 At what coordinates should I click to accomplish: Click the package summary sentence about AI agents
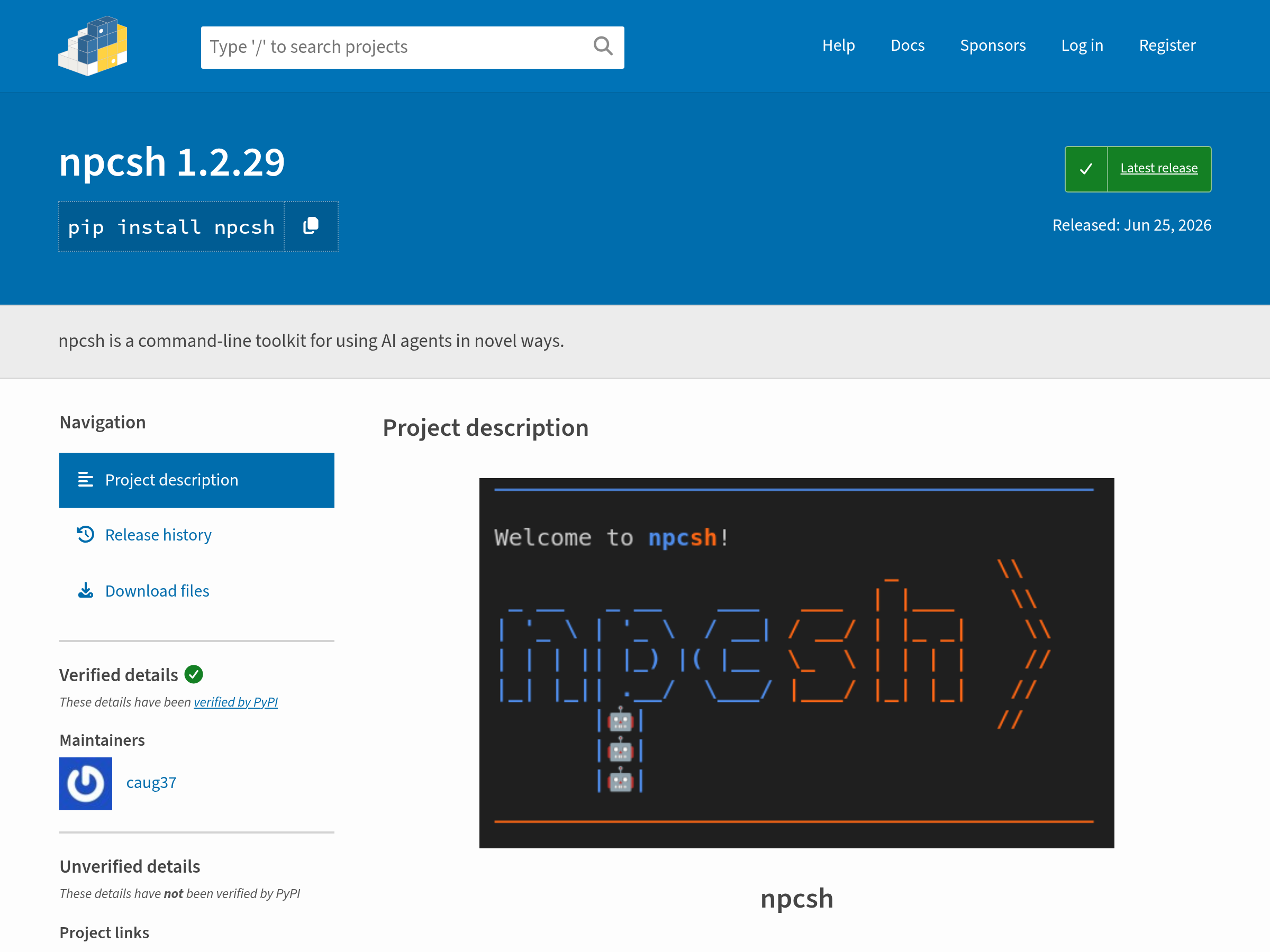pyautogui.click(x=311, y=341)
